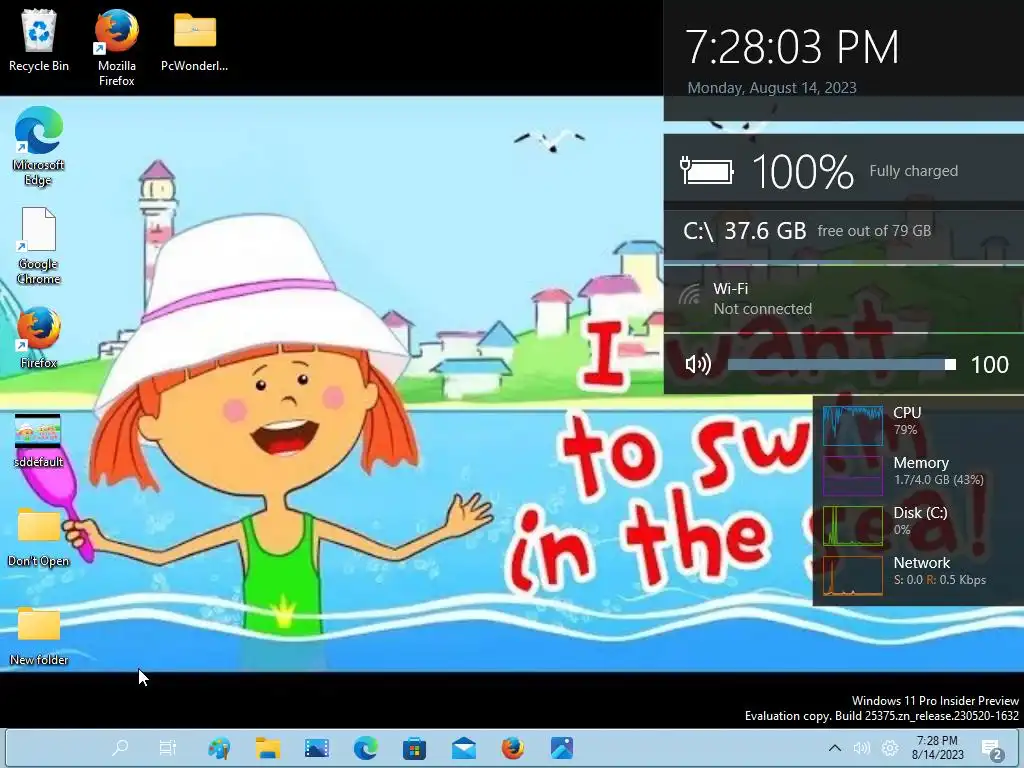Click the tray settings gear icon
Image resolution: width=1024 pixels, height=768 pixels.
coord(889,748)
